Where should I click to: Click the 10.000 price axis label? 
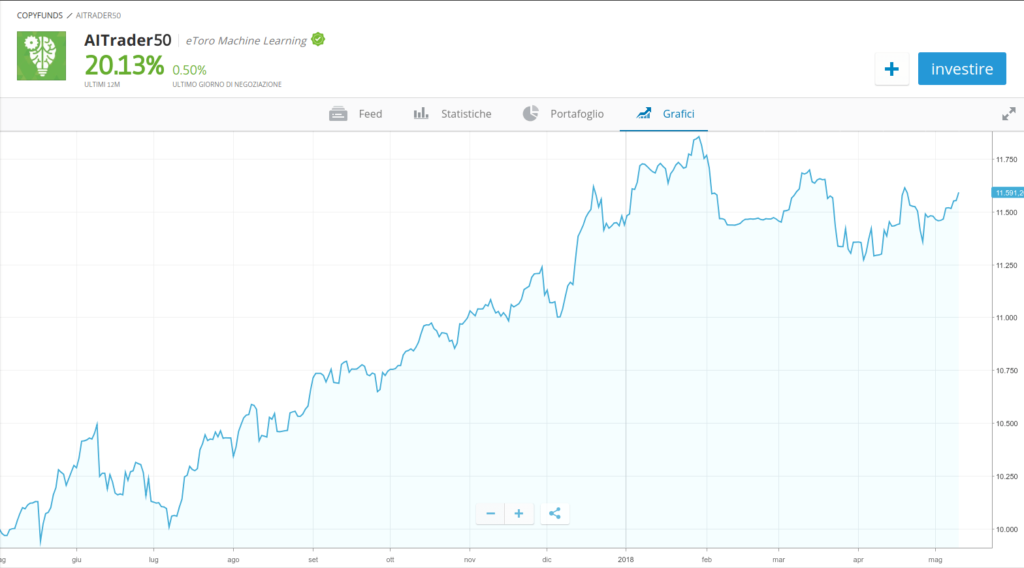pyautogui.click(x=1006, y=529)
